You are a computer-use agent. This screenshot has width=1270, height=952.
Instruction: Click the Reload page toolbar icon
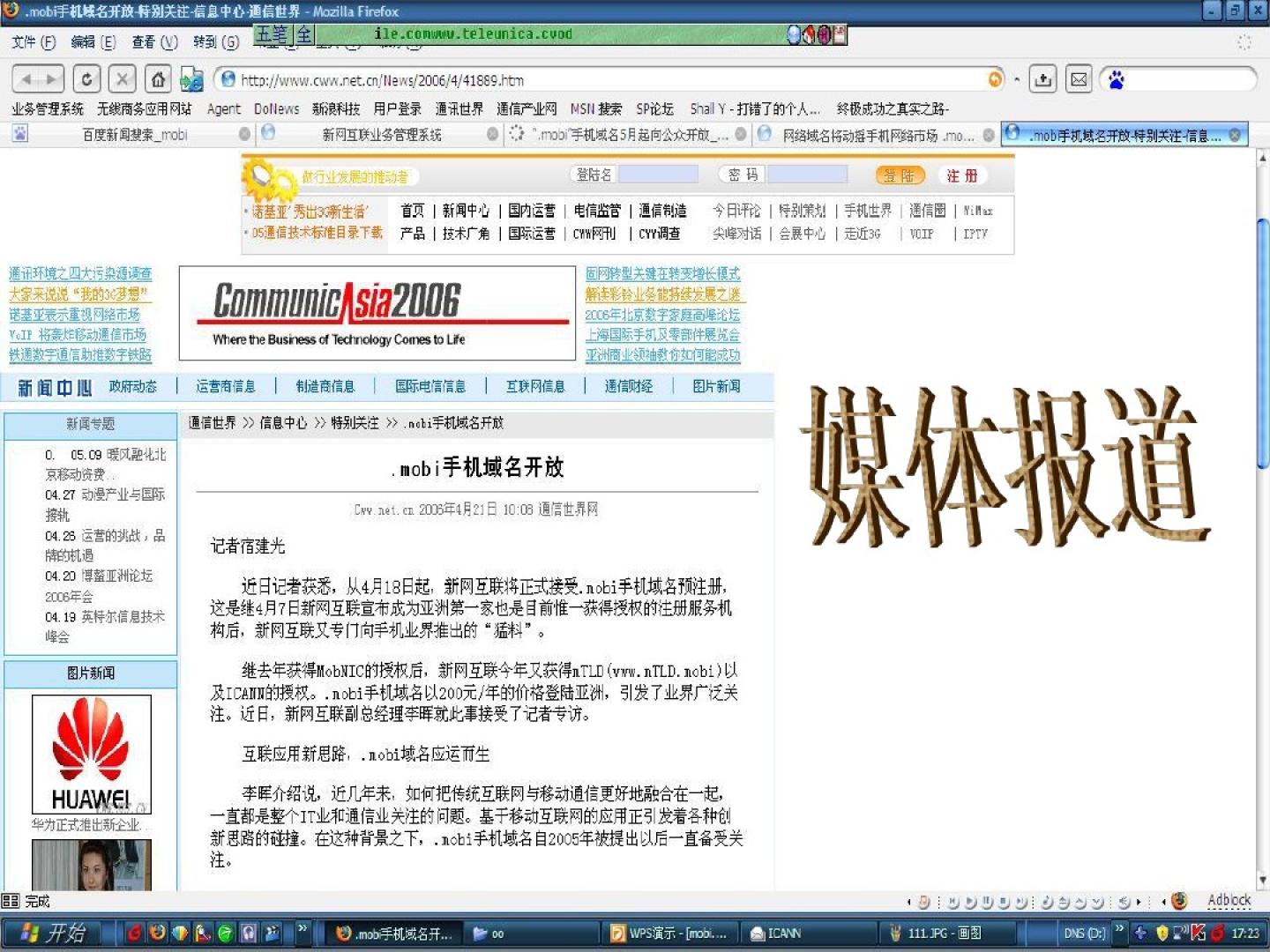click(86, 79)
